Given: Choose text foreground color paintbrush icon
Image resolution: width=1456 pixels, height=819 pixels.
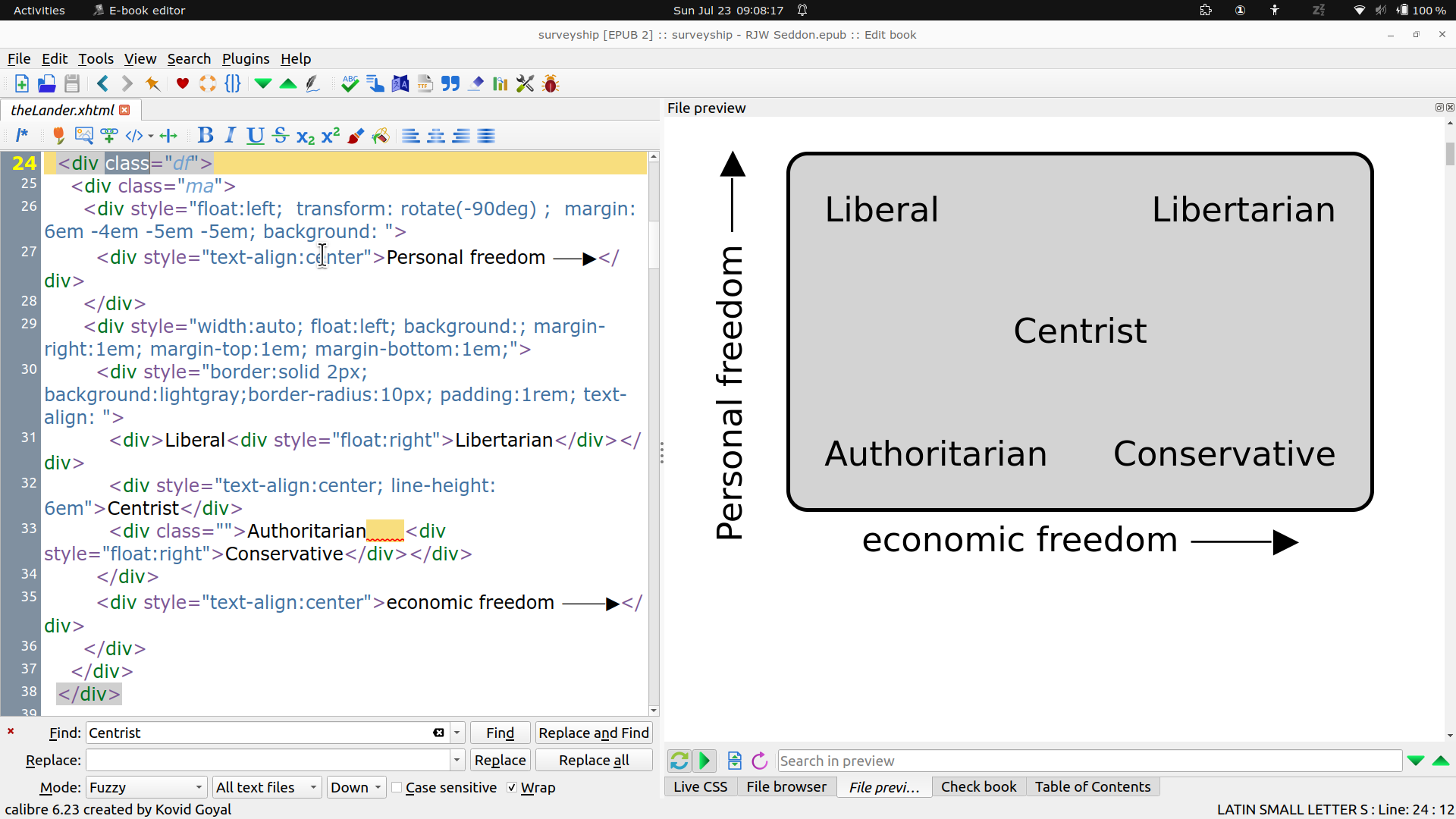Looking at the screenshot, I should [356, 136].
